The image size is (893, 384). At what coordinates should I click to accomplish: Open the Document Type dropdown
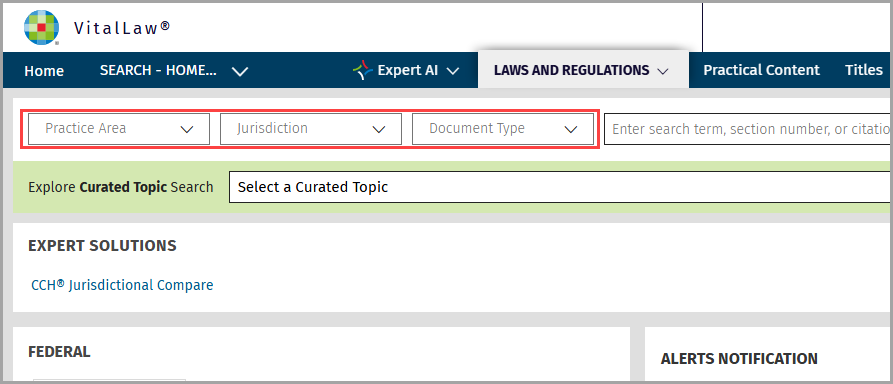click(x=503, y=129)
